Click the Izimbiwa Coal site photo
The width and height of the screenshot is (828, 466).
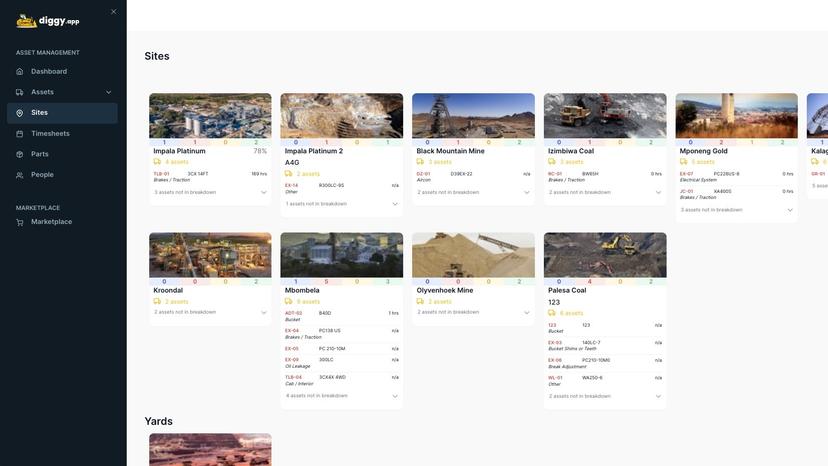click(x=605, y=116)
